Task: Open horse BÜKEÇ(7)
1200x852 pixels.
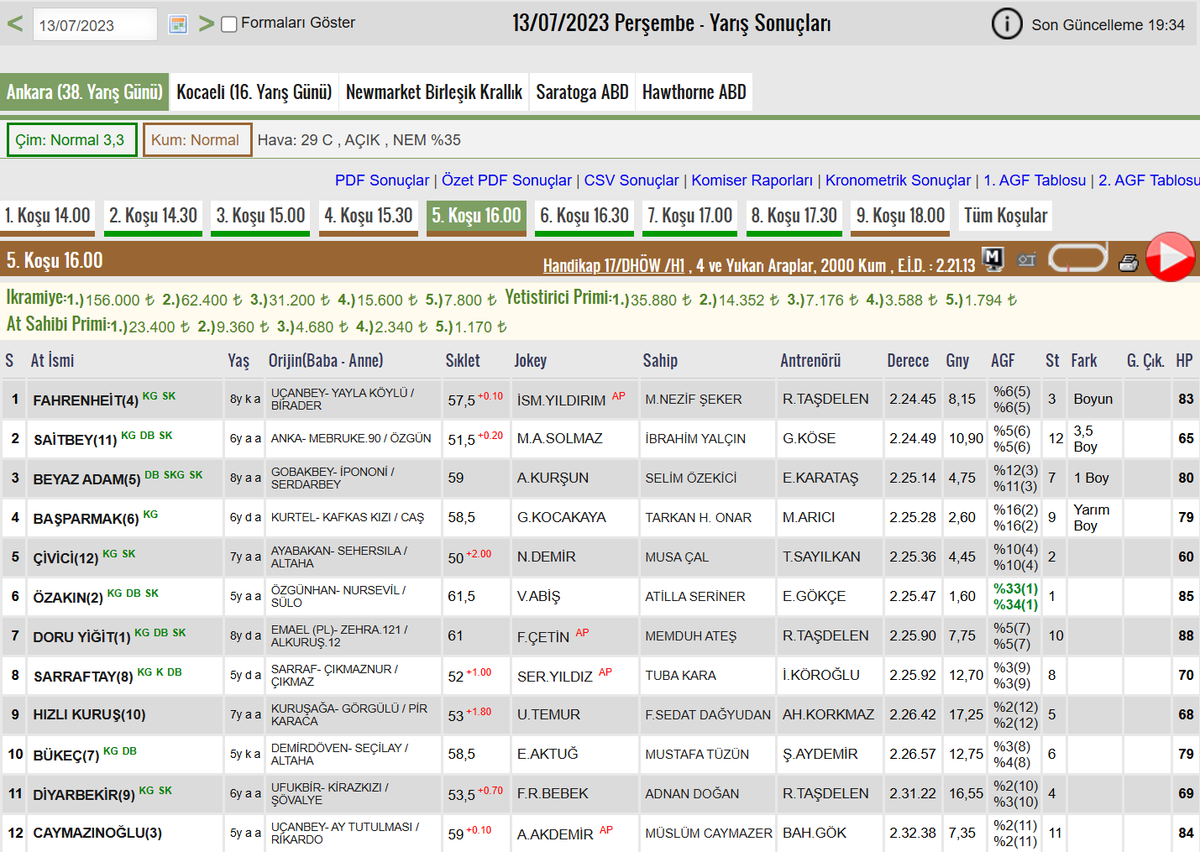Action: click(x=66, y=754)
